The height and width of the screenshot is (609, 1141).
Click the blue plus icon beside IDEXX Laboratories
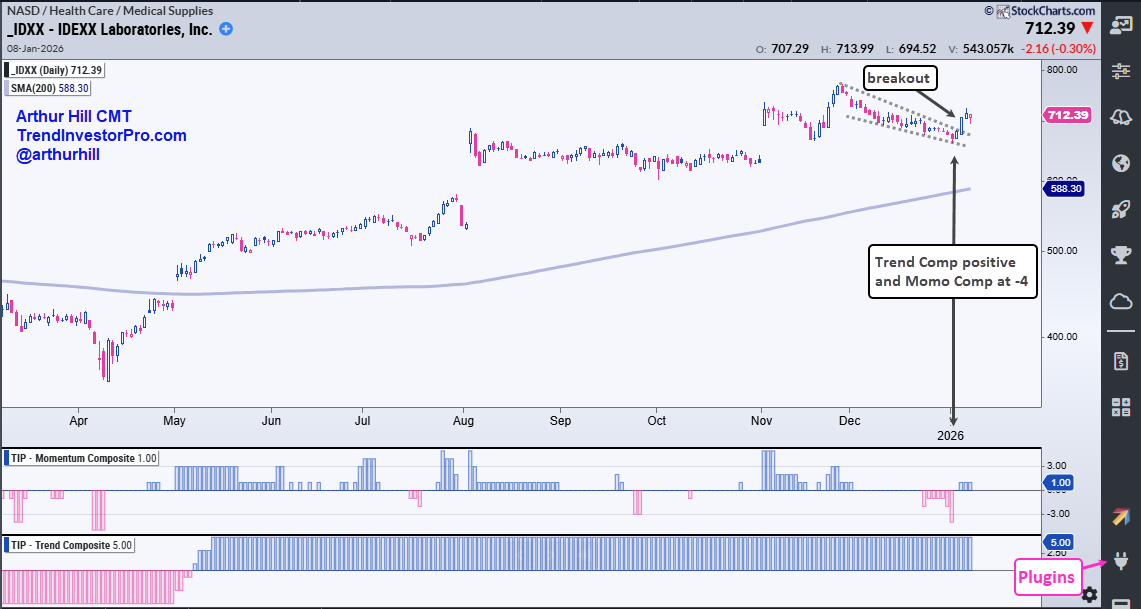(227, 29)
